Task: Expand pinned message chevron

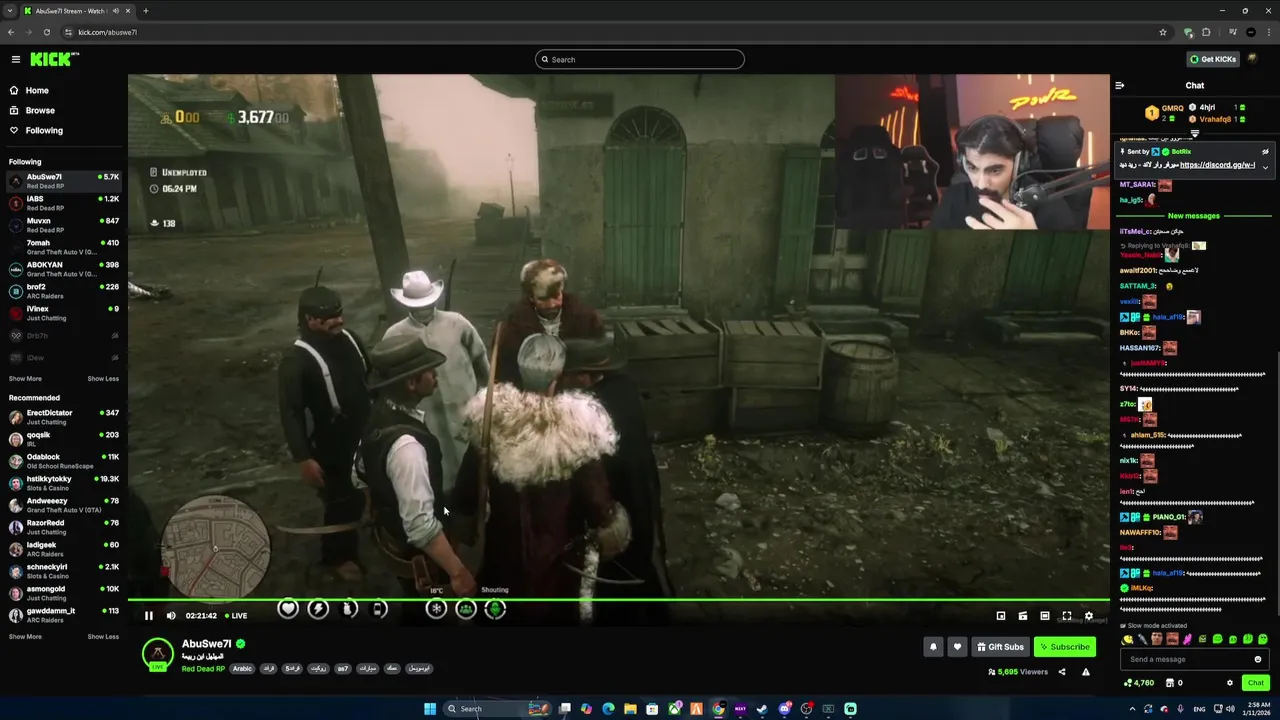Action: (1265, 167)
